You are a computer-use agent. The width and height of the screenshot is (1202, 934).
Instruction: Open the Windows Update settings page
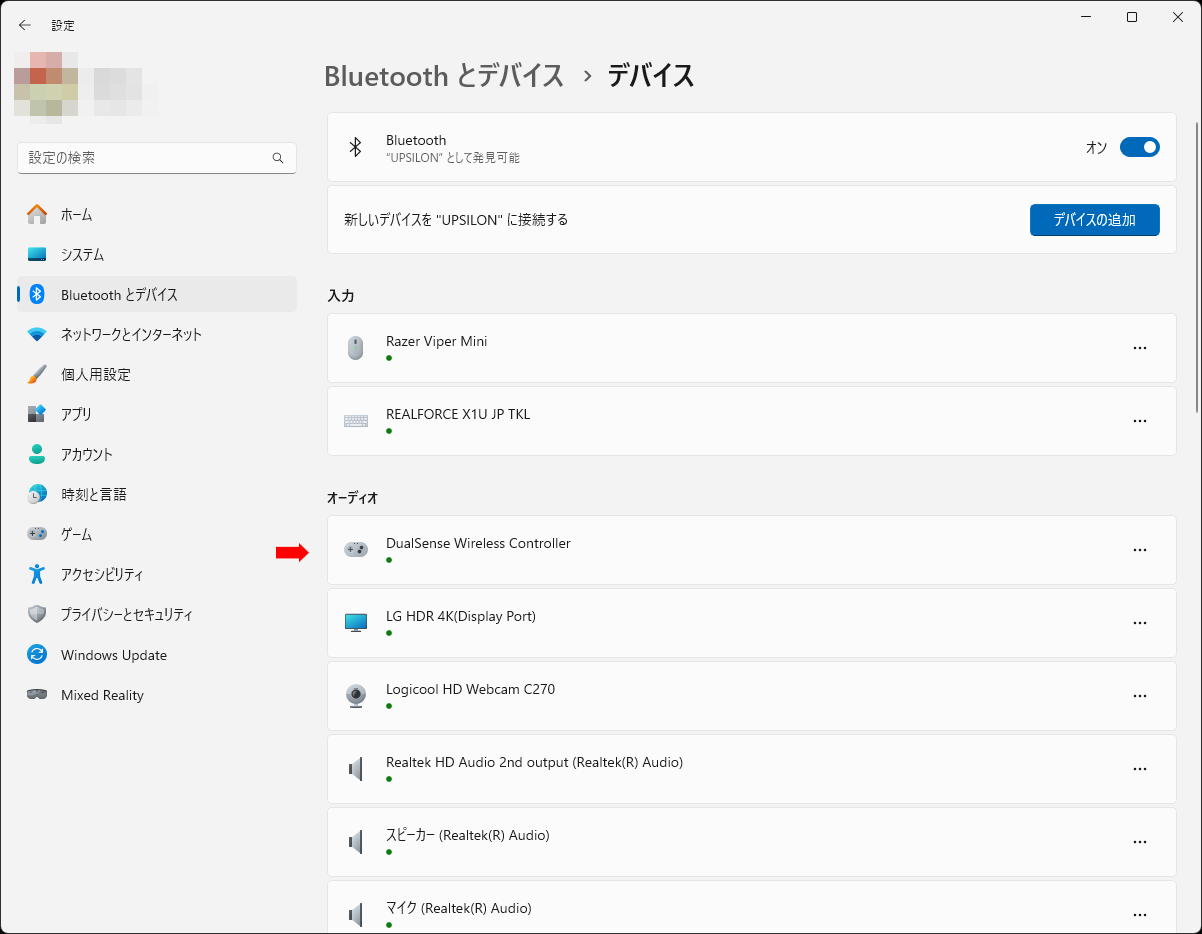[x=113, y=655]
